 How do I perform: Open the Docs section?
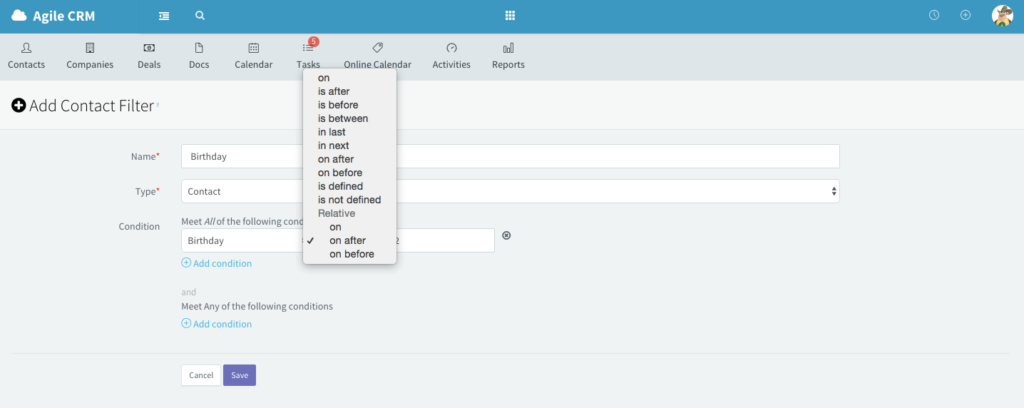[x=199, y=55]
